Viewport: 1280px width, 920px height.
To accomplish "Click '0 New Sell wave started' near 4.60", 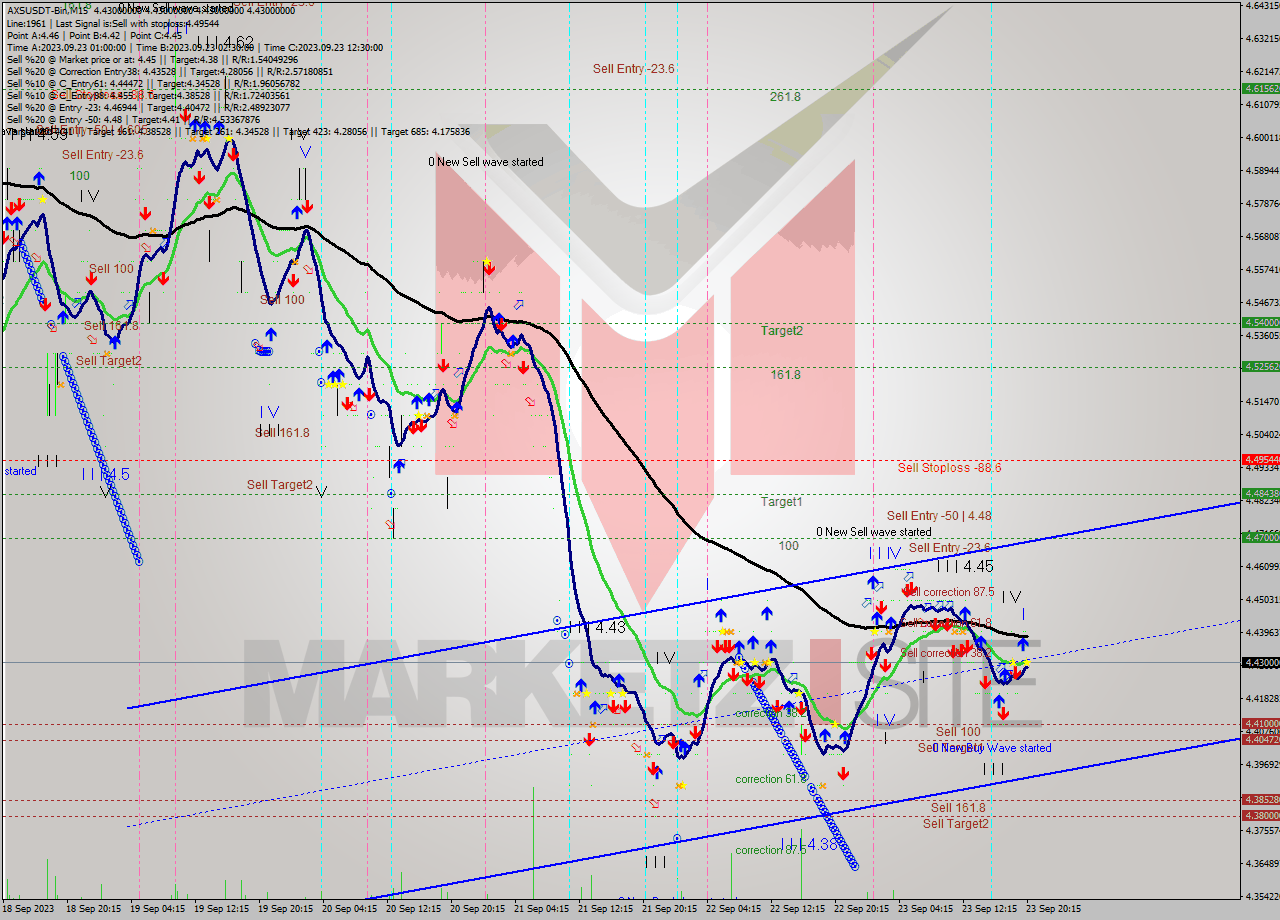I will (486, 162).
